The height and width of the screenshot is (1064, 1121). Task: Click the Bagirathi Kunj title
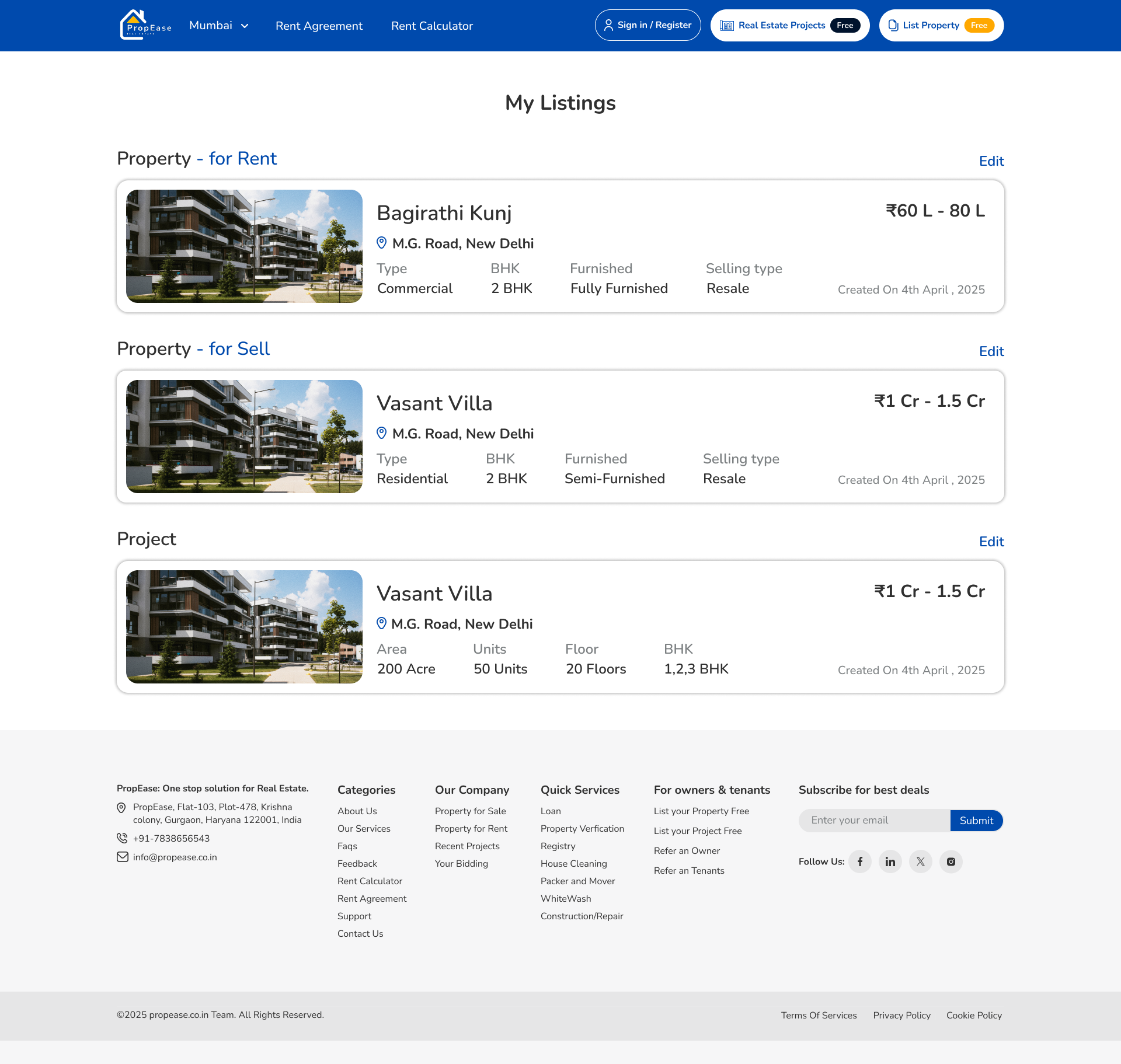click(444, 213)
